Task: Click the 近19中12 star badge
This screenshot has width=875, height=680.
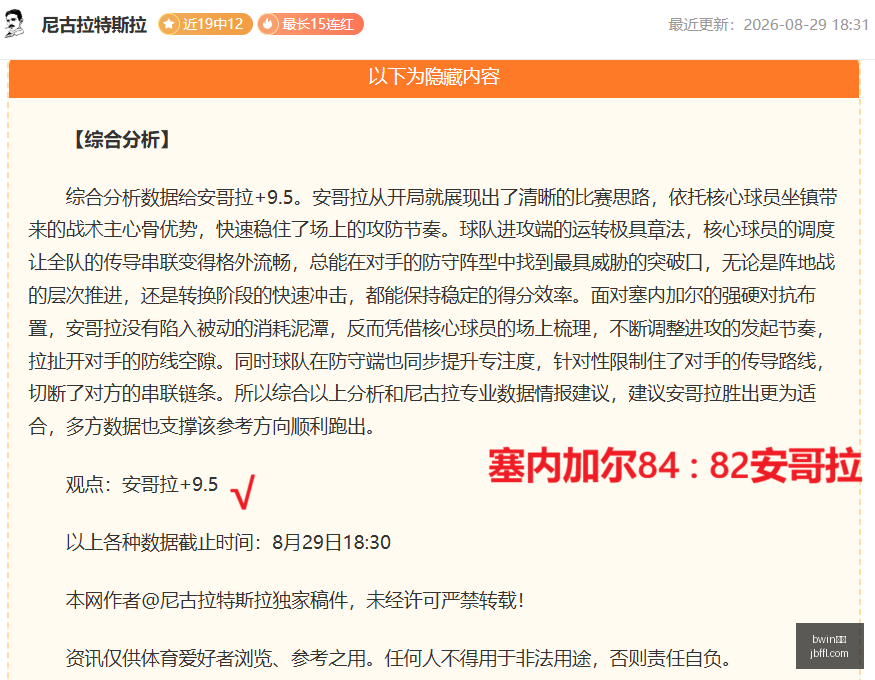Action: (205, 24)
